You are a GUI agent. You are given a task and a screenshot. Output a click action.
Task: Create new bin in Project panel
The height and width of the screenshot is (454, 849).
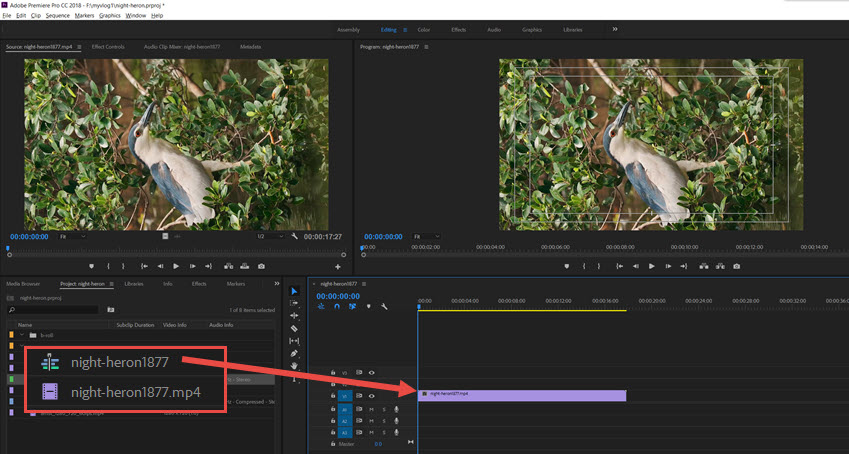(x=110, y=310)
